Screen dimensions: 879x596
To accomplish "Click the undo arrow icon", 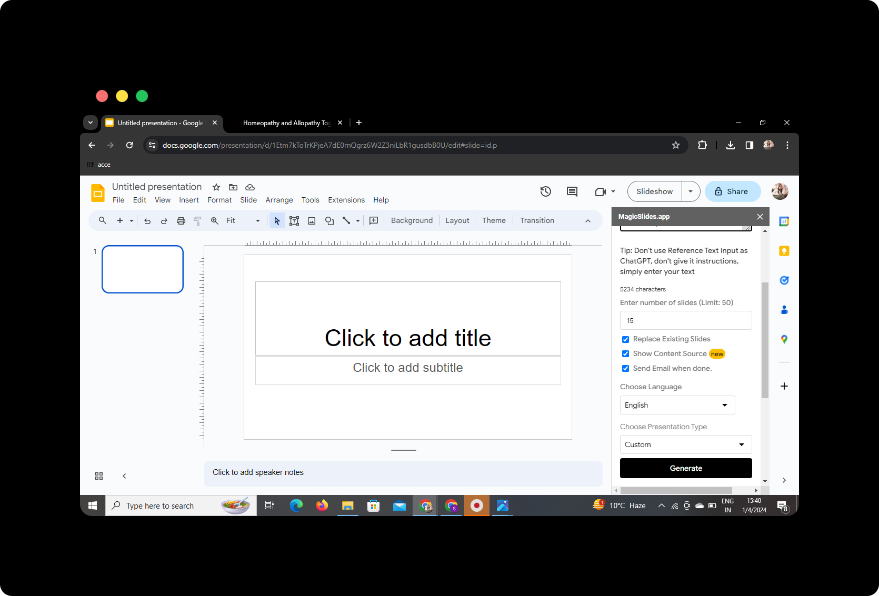I will coord(147,221).
